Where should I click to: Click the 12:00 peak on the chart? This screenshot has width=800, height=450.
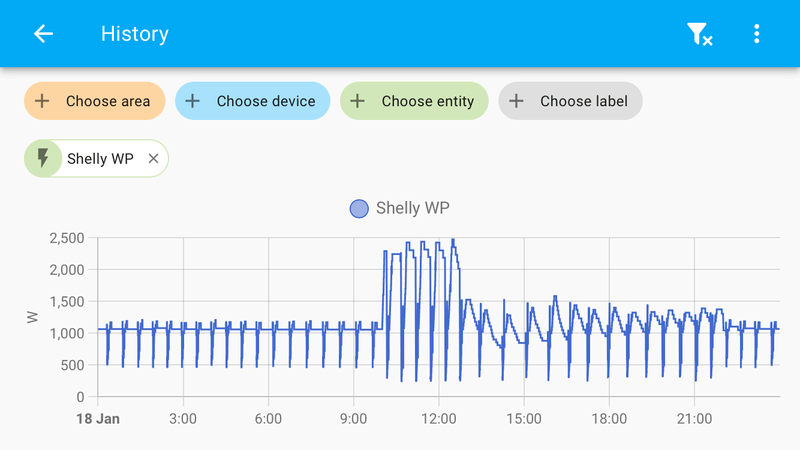tap(453, 241)
